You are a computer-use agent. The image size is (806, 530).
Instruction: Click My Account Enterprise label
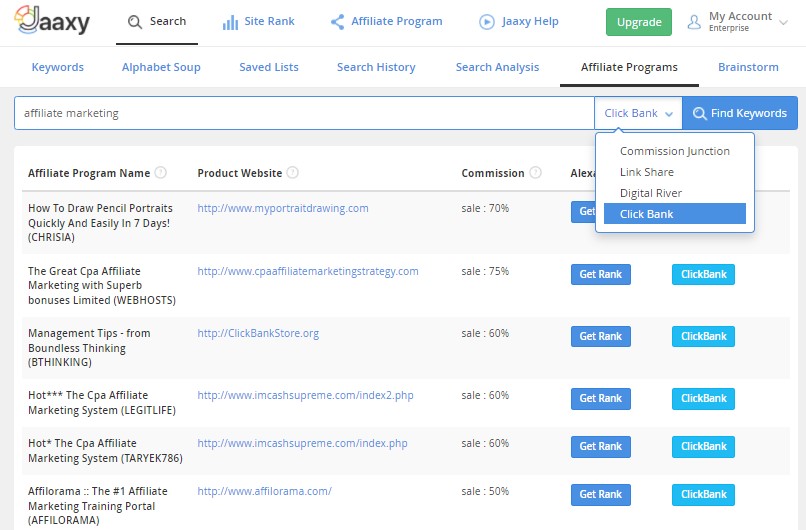[x=740, y=22]
